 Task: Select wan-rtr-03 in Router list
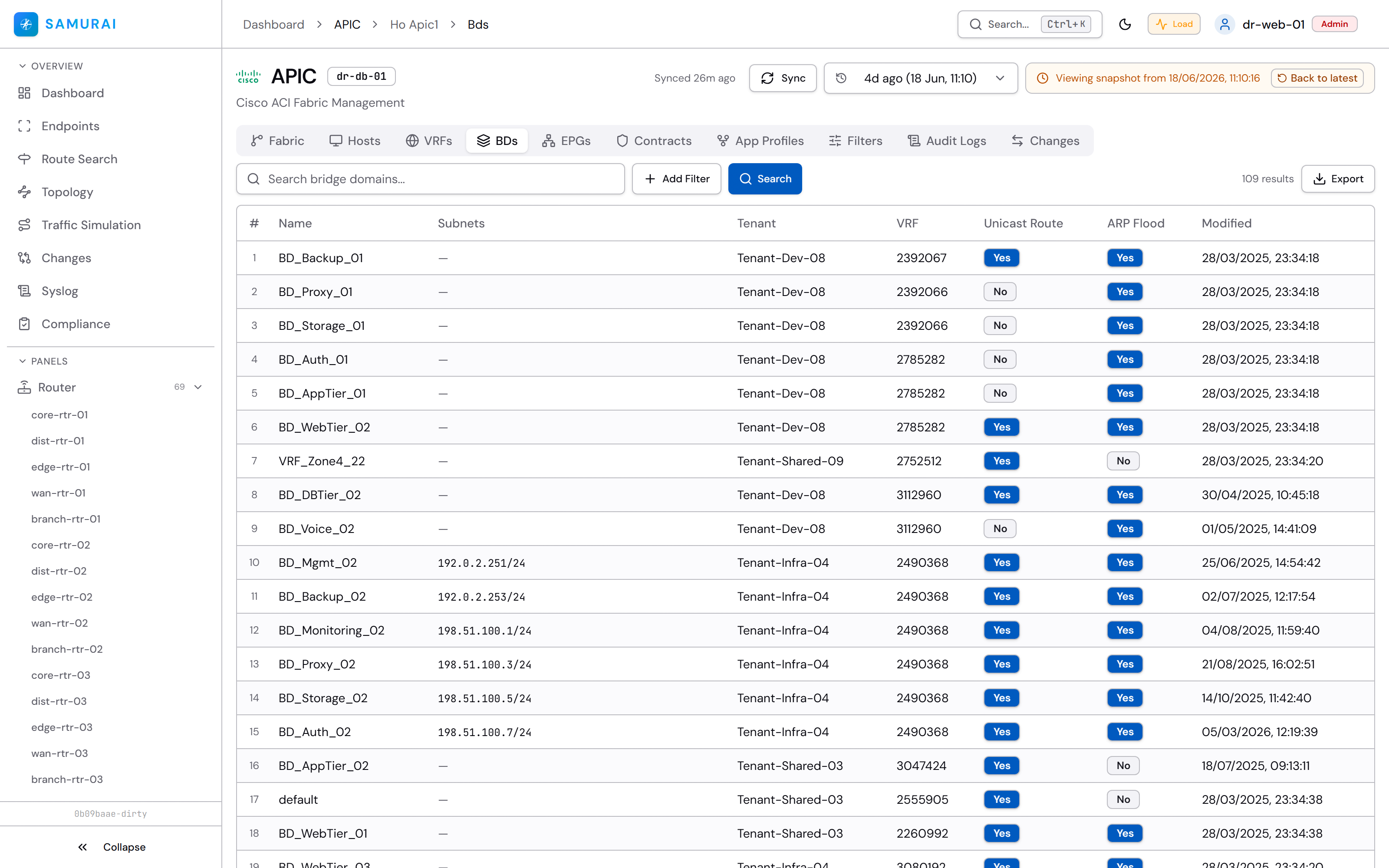pos(60,753)
